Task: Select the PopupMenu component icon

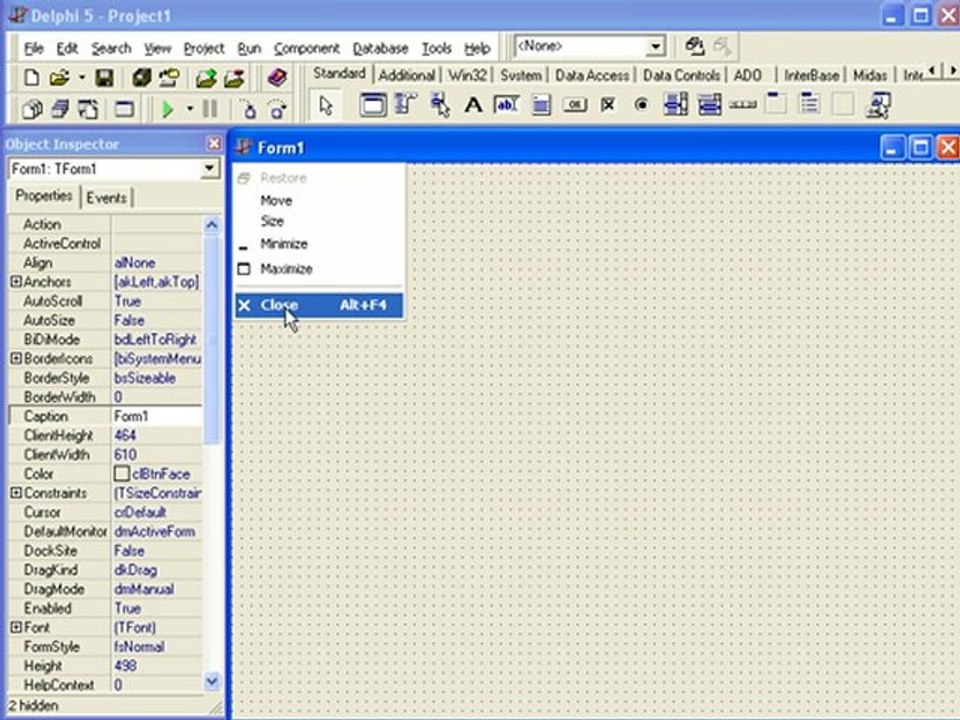Action: (x=439, y=105)
